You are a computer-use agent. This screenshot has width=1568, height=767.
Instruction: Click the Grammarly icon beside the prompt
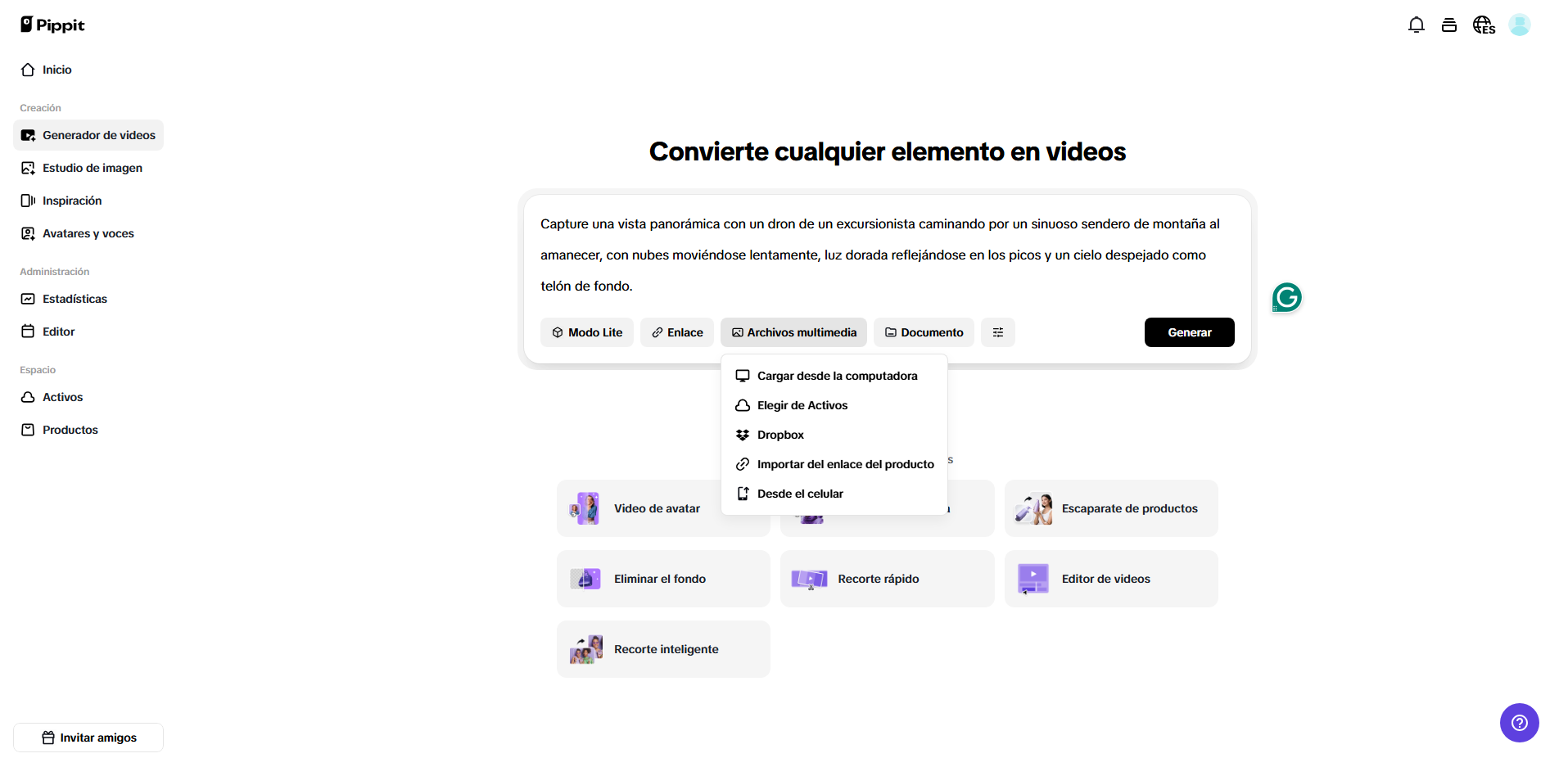1286,297
